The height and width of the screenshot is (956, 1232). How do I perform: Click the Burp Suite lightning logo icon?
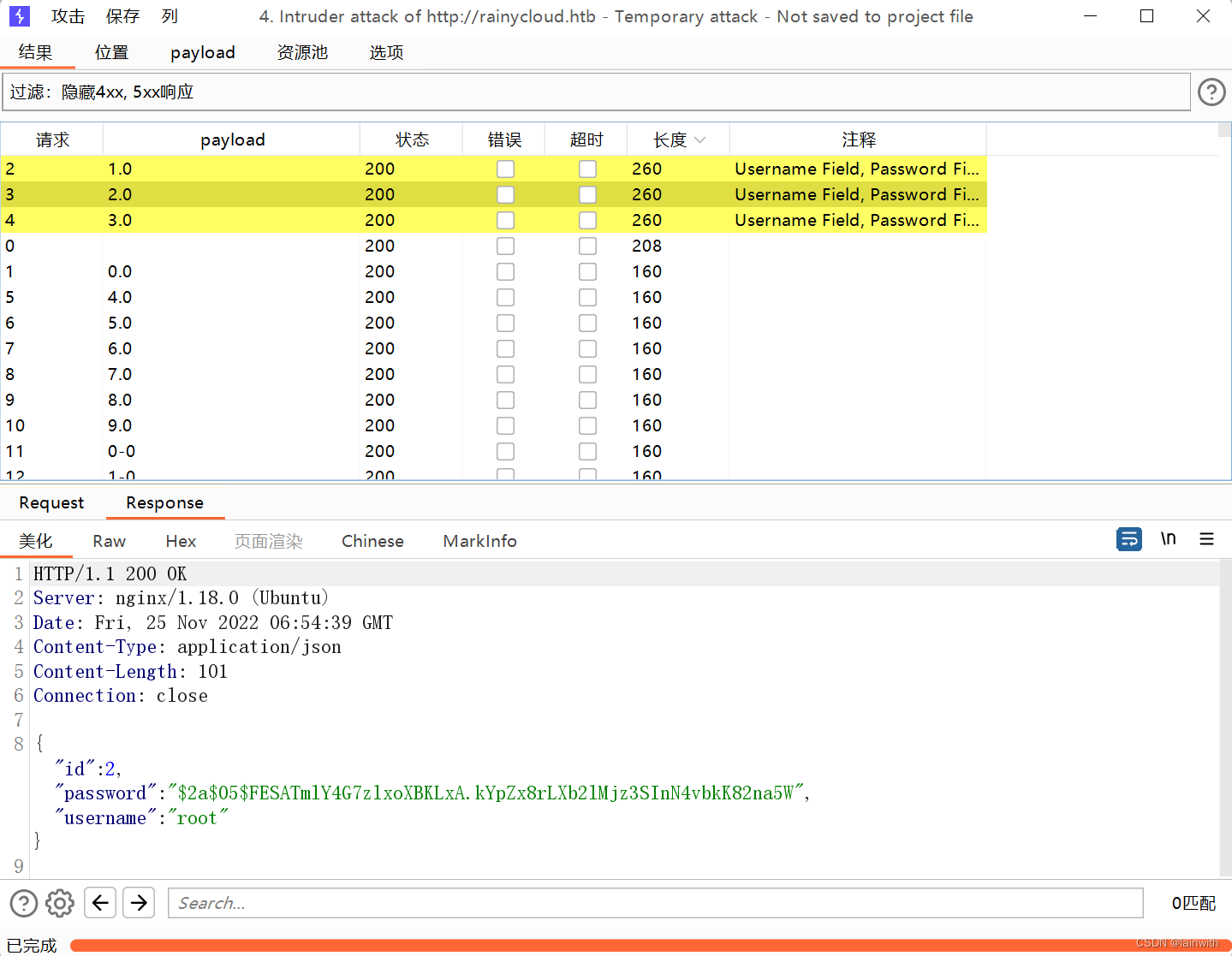[19, 16]
